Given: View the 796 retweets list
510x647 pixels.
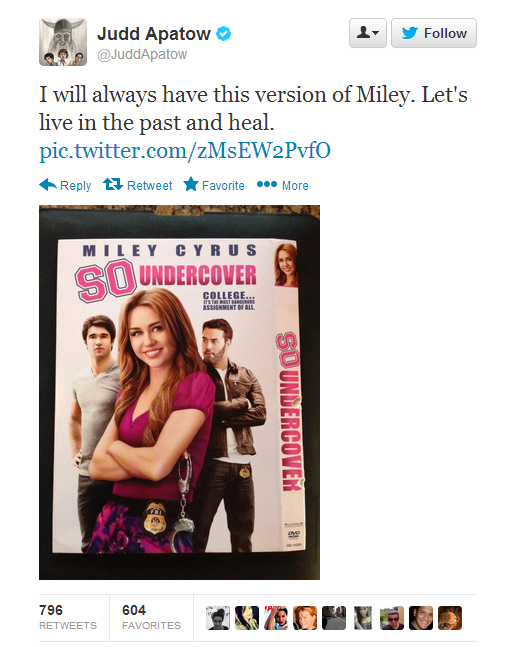Looking at the screenshot, I should tap(68, 617).
